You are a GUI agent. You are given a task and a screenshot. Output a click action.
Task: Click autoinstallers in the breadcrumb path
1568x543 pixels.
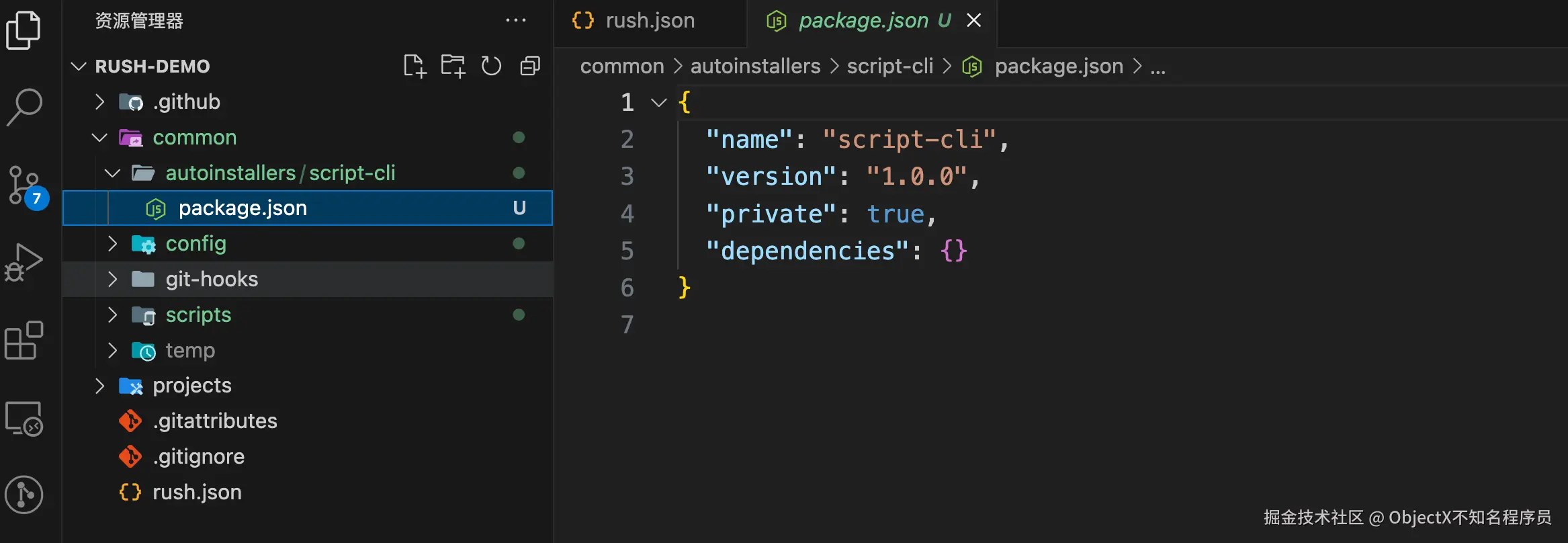(x=755, y=67)
